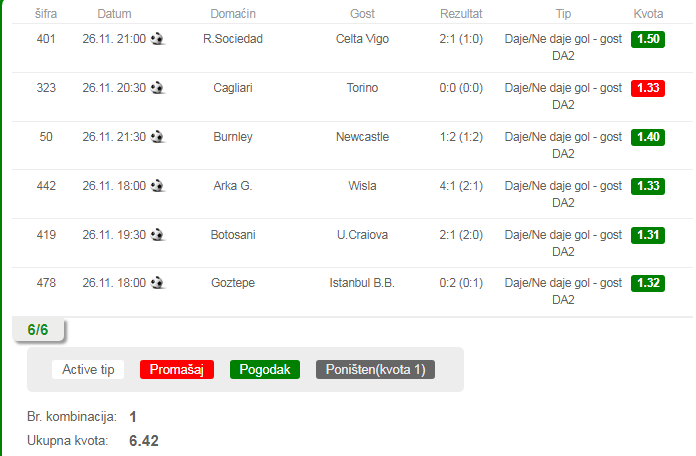Click the soccer ball icon for R.Sociedad match
This screenshot has height=456, width=696.
coord(157,39)
